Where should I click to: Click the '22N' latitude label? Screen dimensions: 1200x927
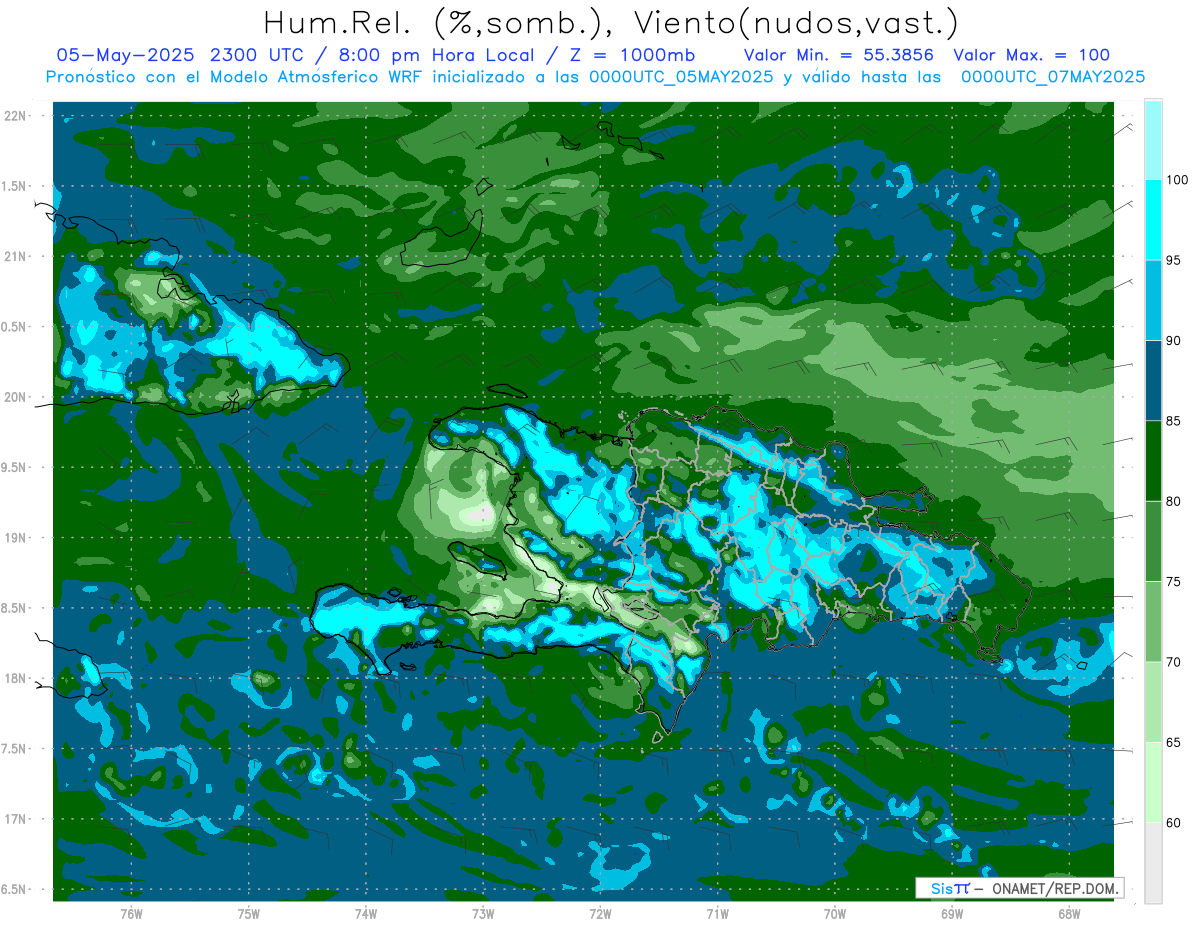coord(16,115)
